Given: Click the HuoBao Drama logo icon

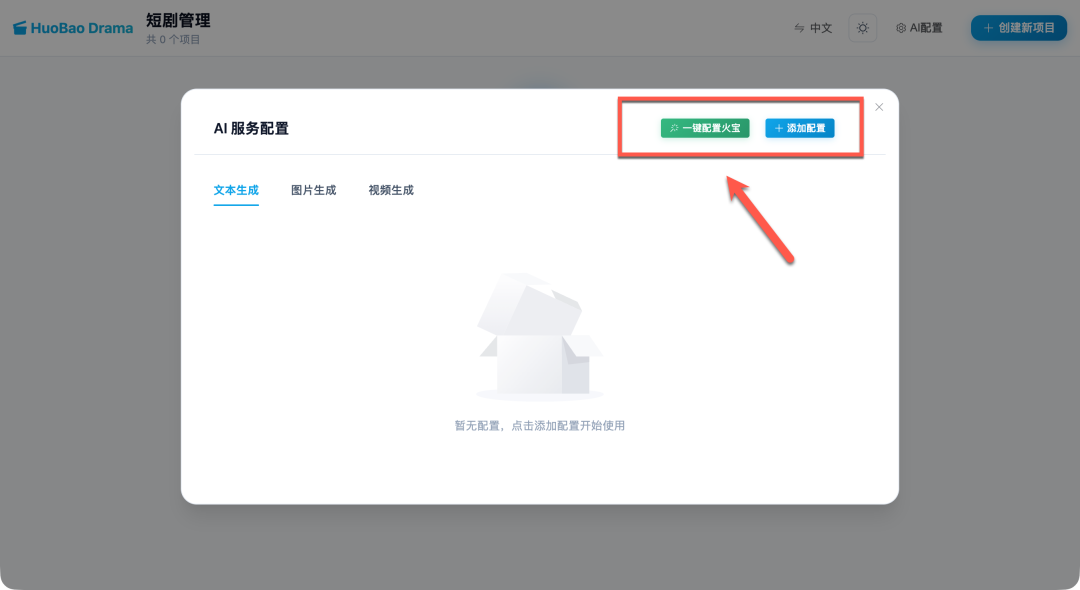Looking at the screenshot, I should [x=18, y=27].
